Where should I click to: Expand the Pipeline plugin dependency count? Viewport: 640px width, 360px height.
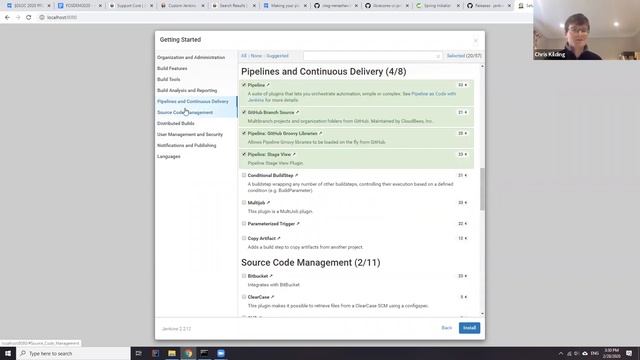[462, 85]
